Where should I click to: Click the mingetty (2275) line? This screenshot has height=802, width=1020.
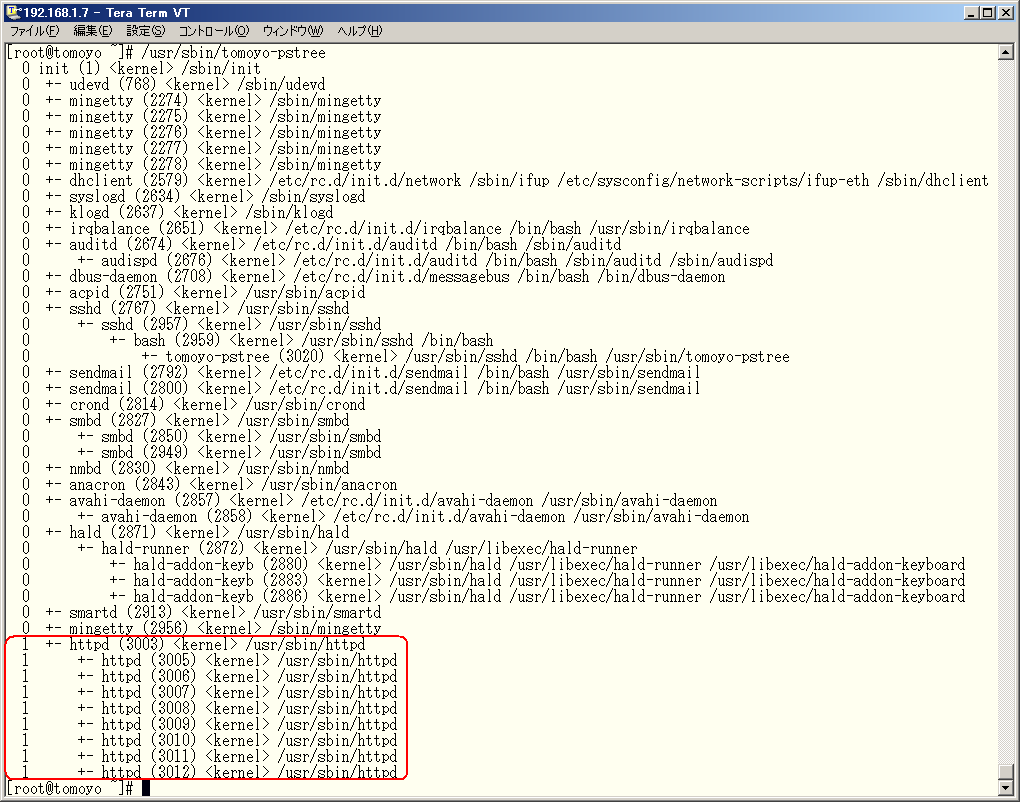click(x=201, y=116)
